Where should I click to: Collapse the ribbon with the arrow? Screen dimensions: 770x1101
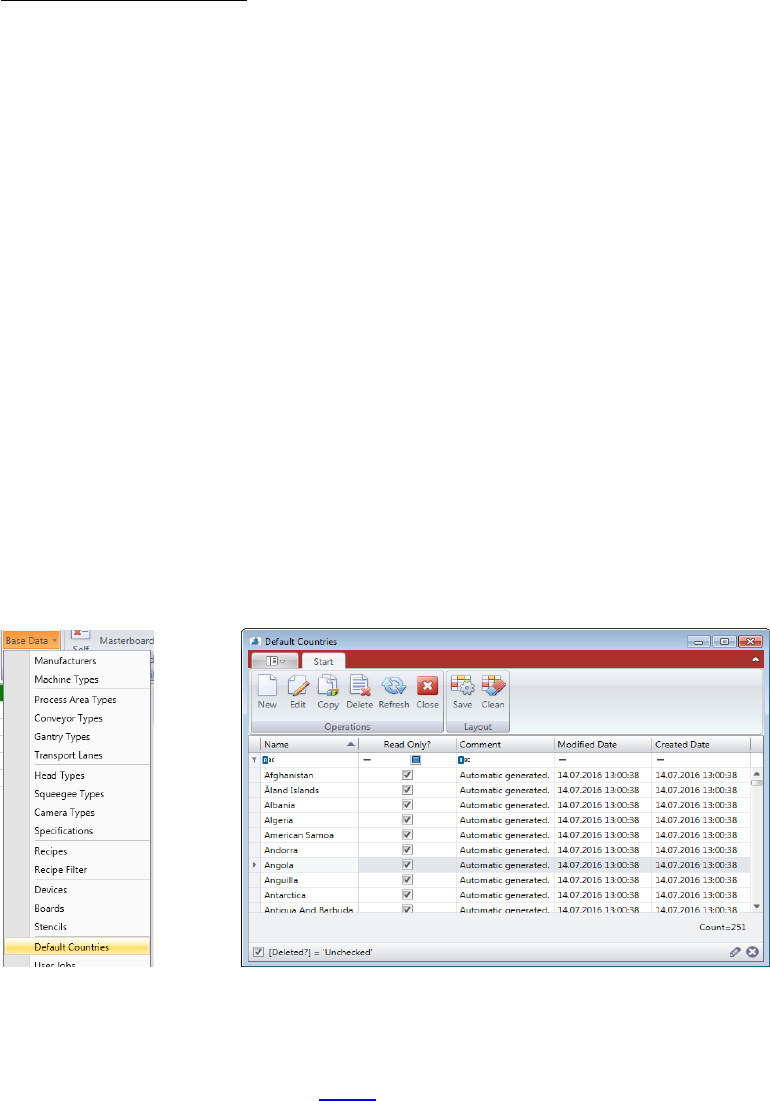tap(755, 659)
